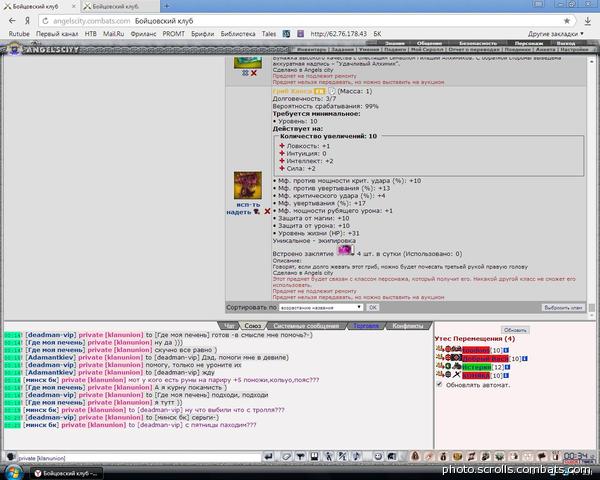
Task: Click OK next to sort dropdown
Action: [x=372, y=307]
